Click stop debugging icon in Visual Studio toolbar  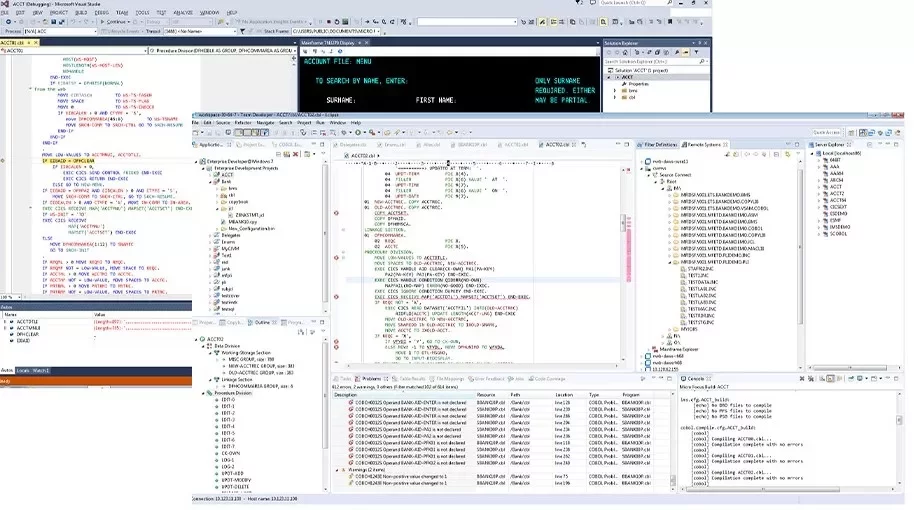click(328, 22)
